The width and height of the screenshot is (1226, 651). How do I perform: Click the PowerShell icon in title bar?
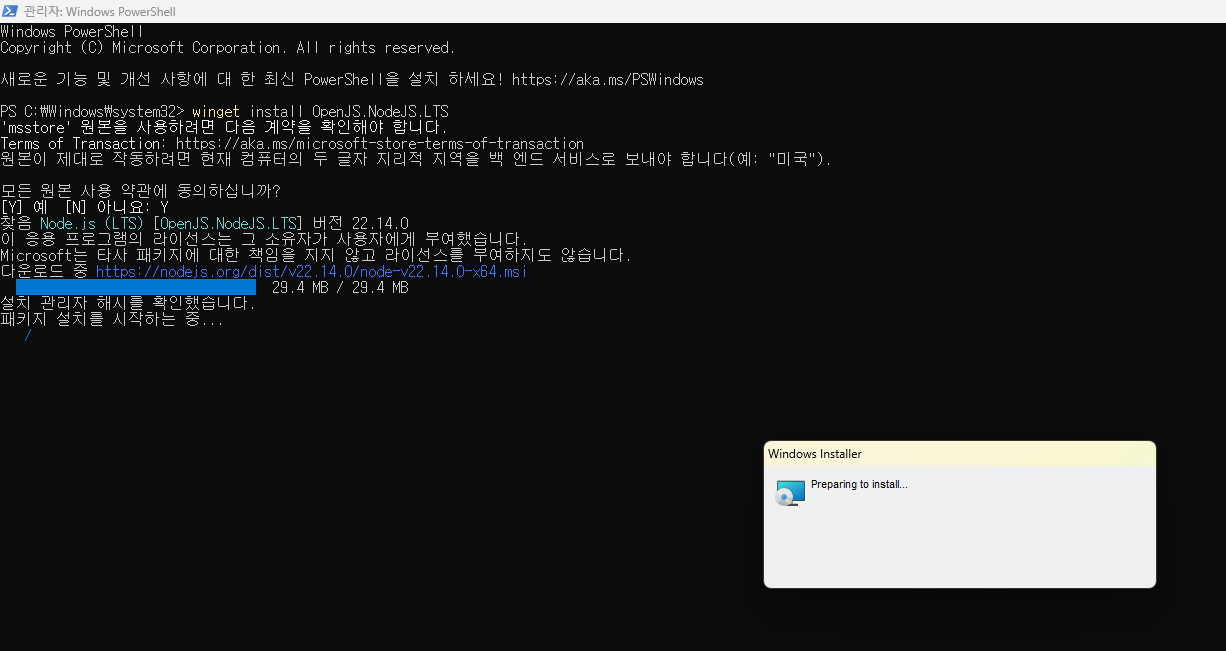tap(10, 11)
